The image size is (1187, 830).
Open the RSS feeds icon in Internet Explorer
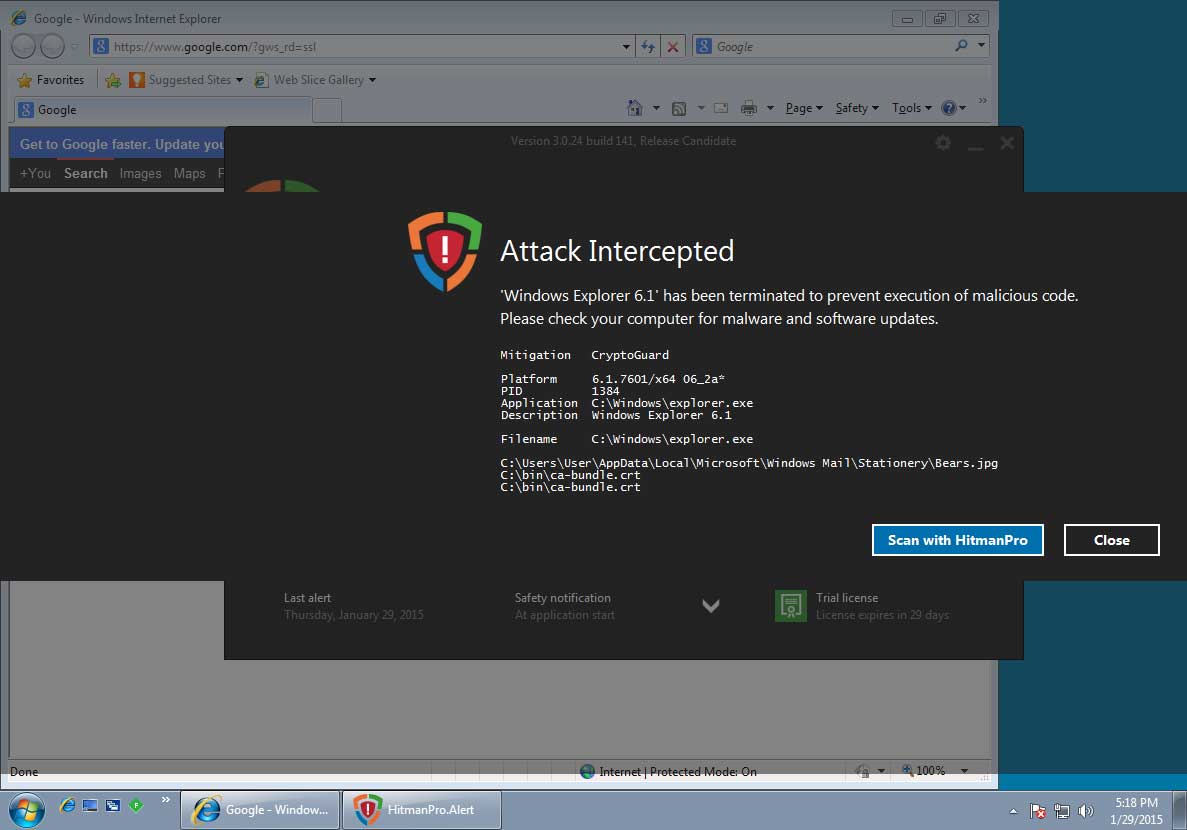(679, 107)
